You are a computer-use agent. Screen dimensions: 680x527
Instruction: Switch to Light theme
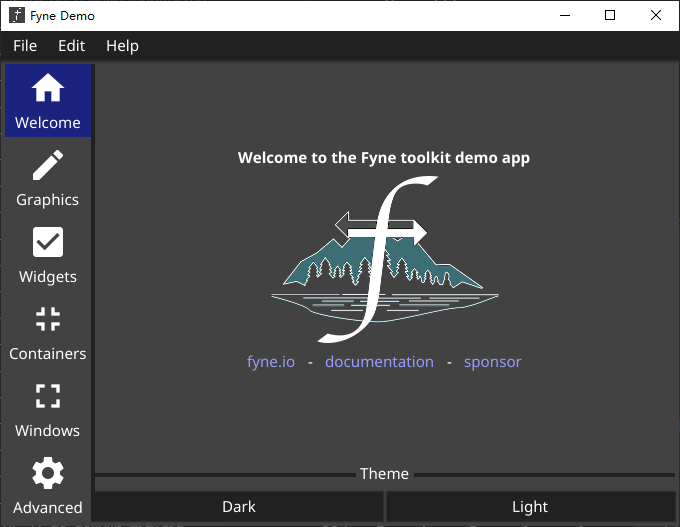(530, 507)
